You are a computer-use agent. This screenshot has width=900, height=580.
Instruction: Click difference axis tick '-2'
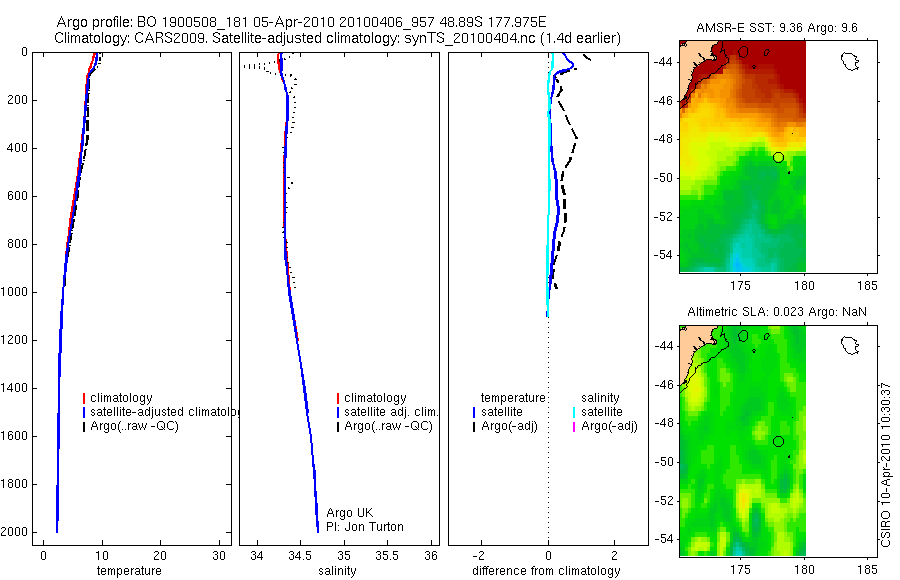pyautogui.click(x=479, y=556)
